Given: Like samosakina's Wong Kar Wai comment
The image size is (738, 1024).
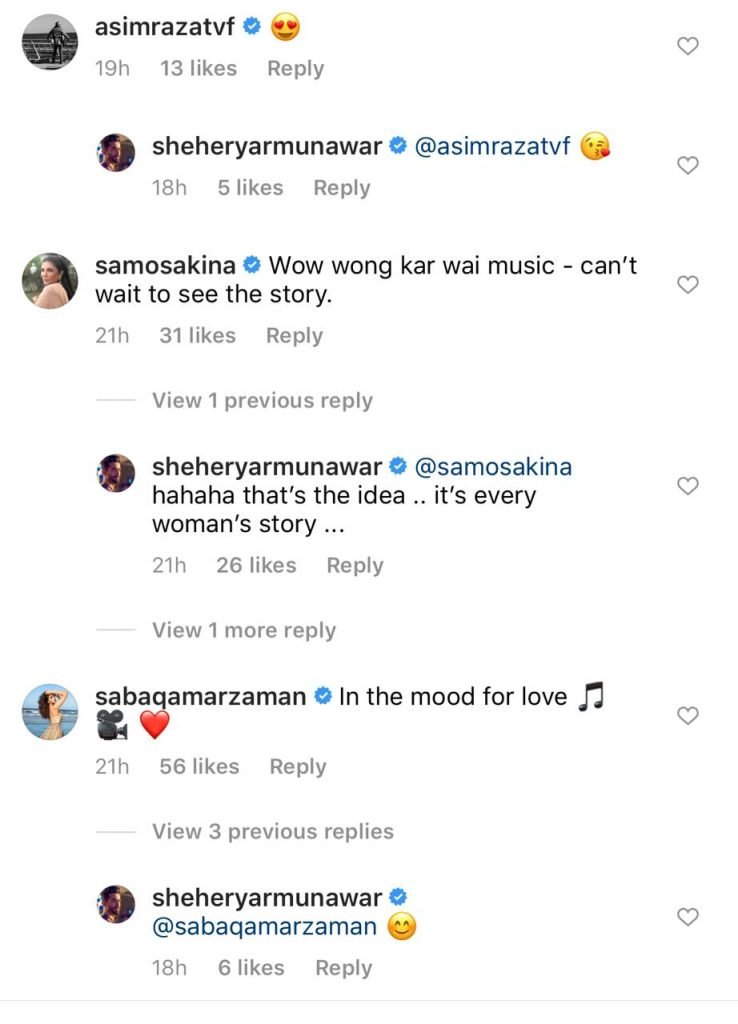Looking at the screenshot, I should point(688,285).
